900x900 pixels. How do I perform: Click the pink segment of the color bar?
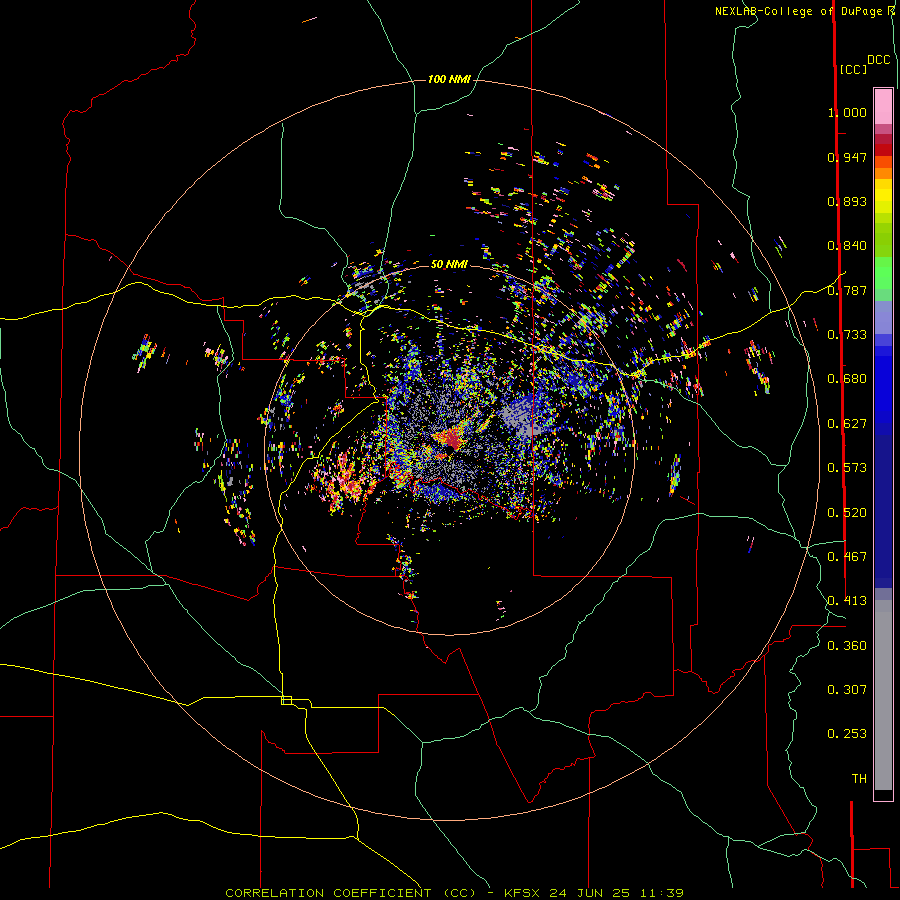click(x=883, y=107)
